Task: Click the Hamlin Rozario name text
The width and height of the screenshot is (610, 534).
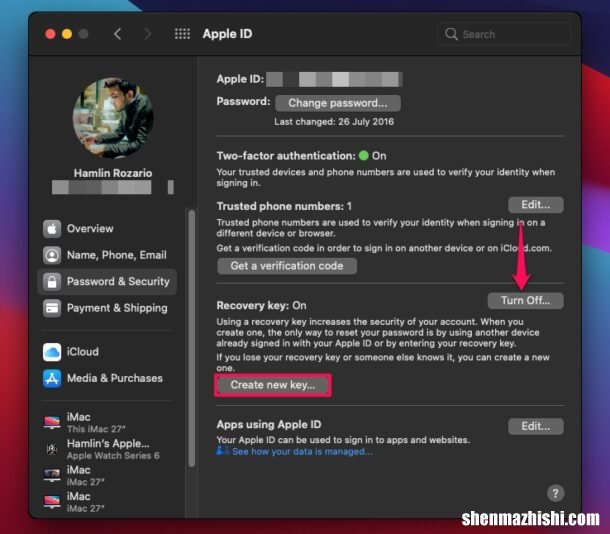Action: [x=113, y=173]
